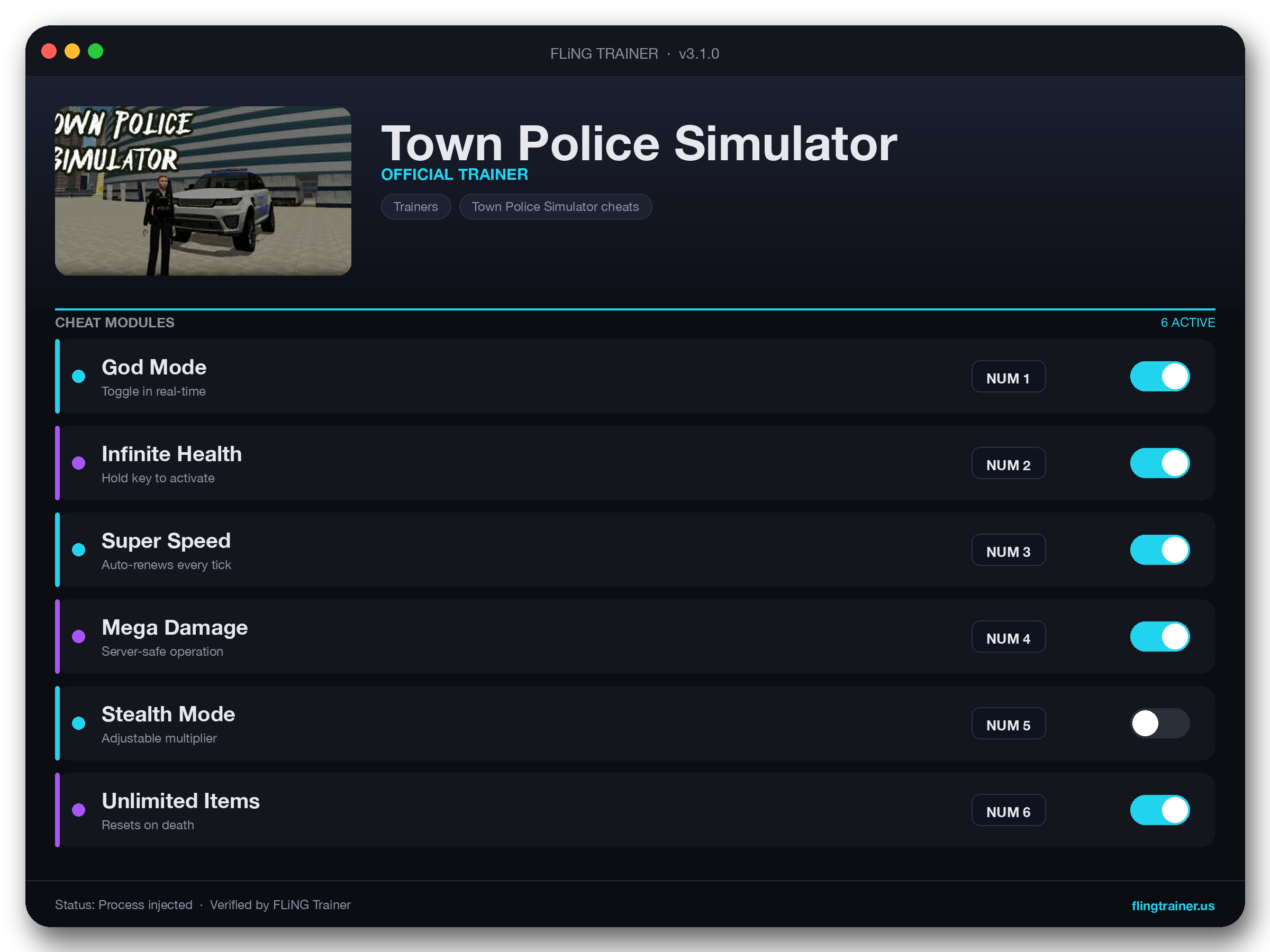The width and height of the screenshot is (1270, 952).
Task: Select the Infinite Health title
Action: pos(171,454)
